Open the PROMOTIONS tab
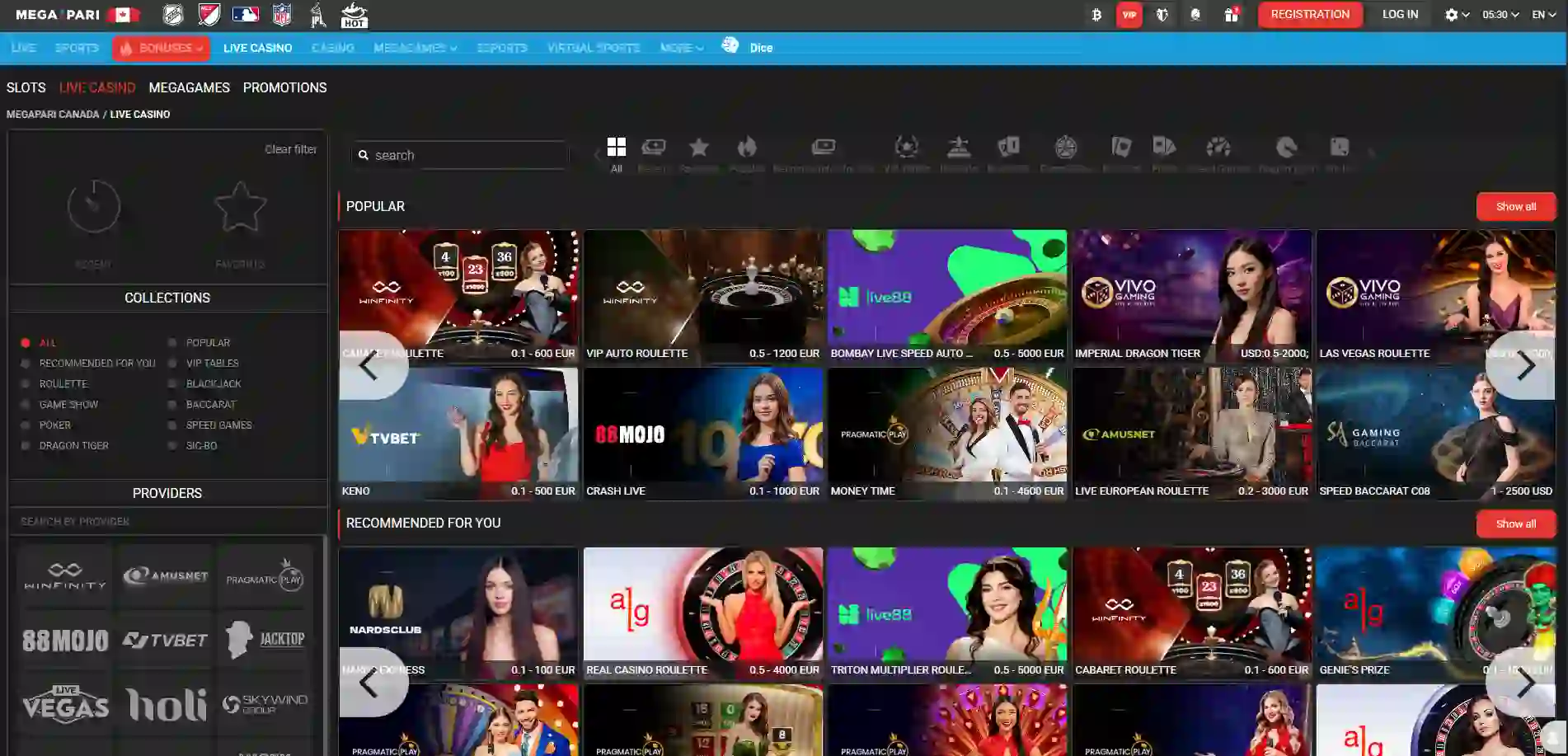Viewport: 1568px width, 756px height. [x=284, y=87]
